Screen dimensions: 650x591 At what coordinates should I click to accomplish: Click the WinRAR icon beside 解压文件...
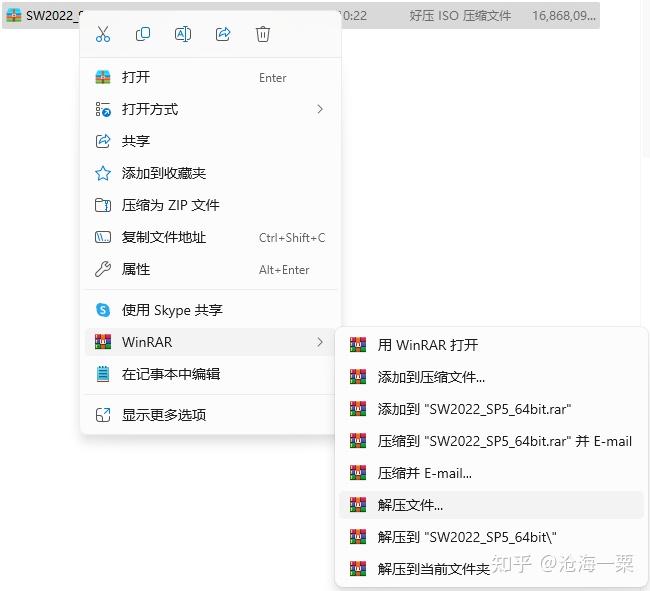[x=358, y=505]
